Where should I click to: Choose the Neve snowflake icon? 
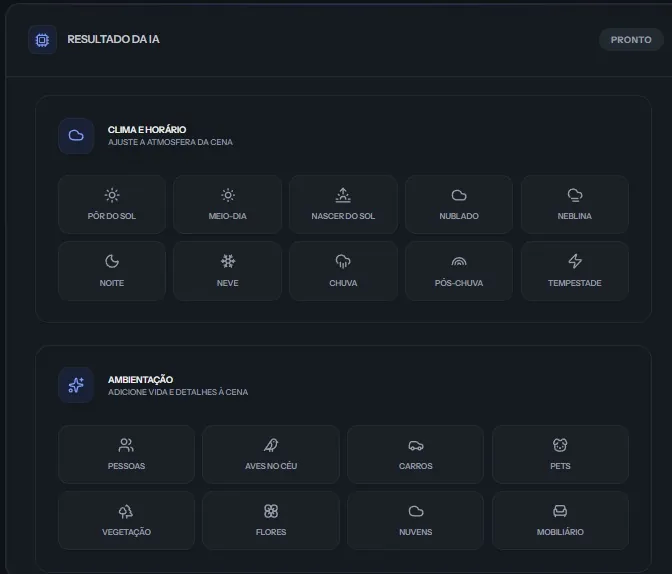click(228, 261)
